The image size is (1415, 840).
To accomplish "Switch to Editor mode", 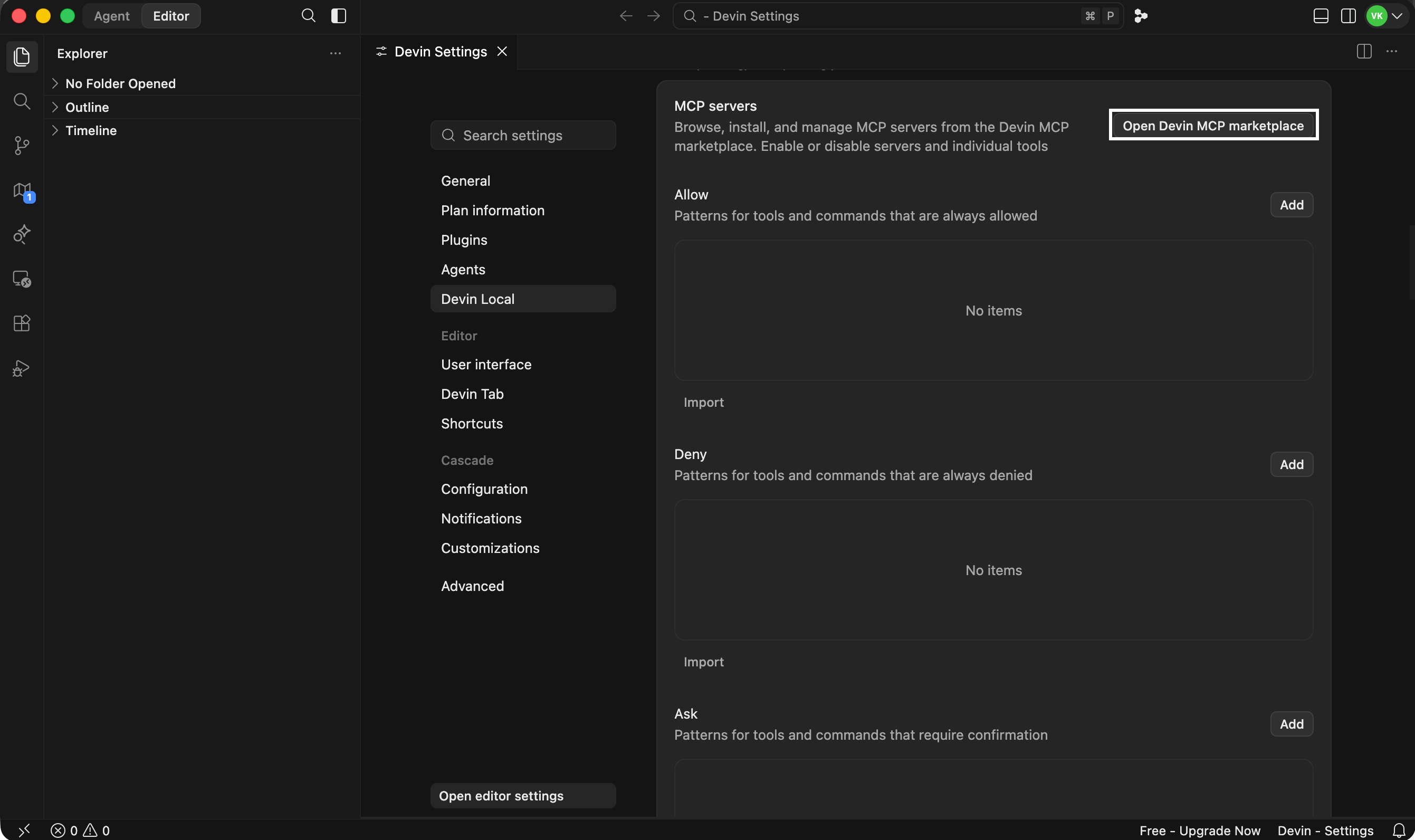I will (x=171, y=16).
